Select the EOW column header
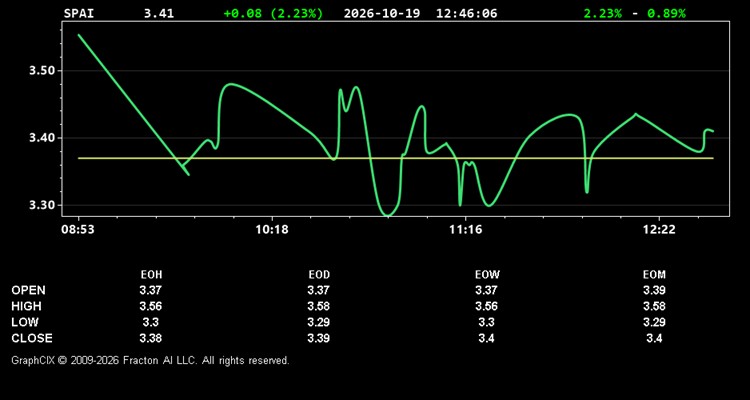Image resolution: width=750 pixels, height=400 pixels. pos(487,275)
